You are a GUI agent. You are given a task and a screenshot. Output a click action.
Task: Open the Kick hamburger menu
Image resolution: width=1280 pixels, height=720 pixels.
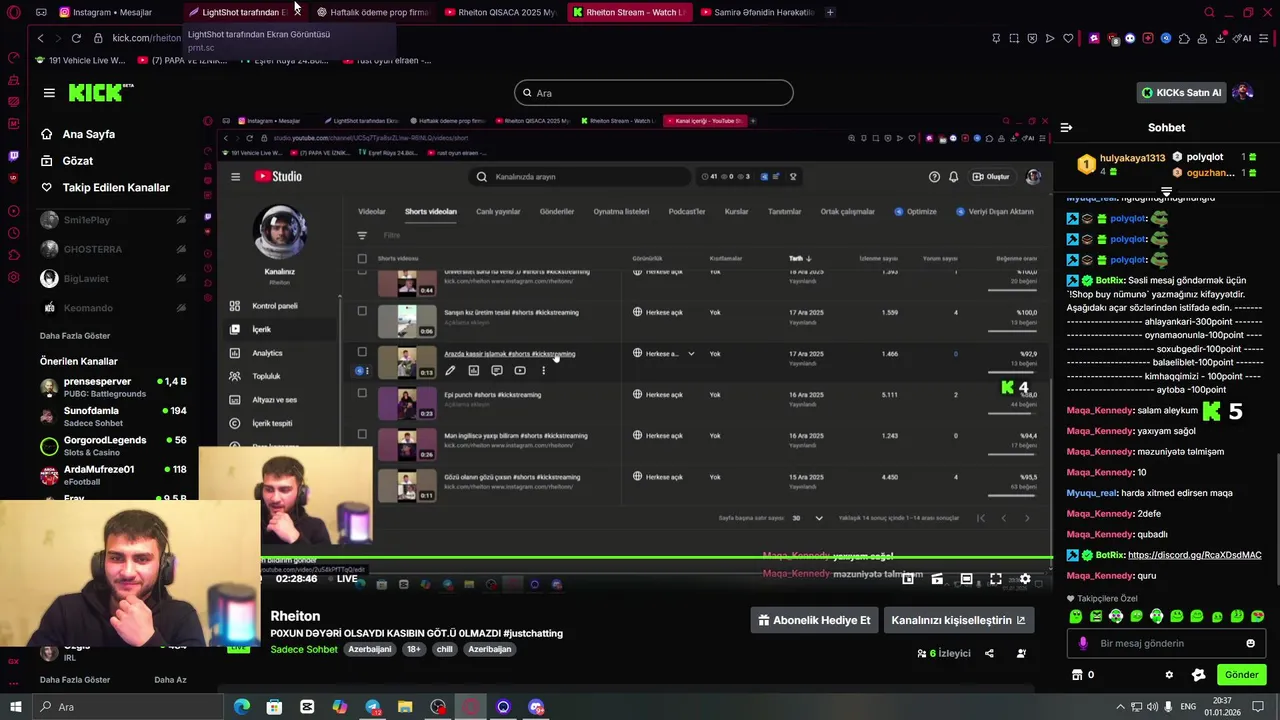point(49,93)
